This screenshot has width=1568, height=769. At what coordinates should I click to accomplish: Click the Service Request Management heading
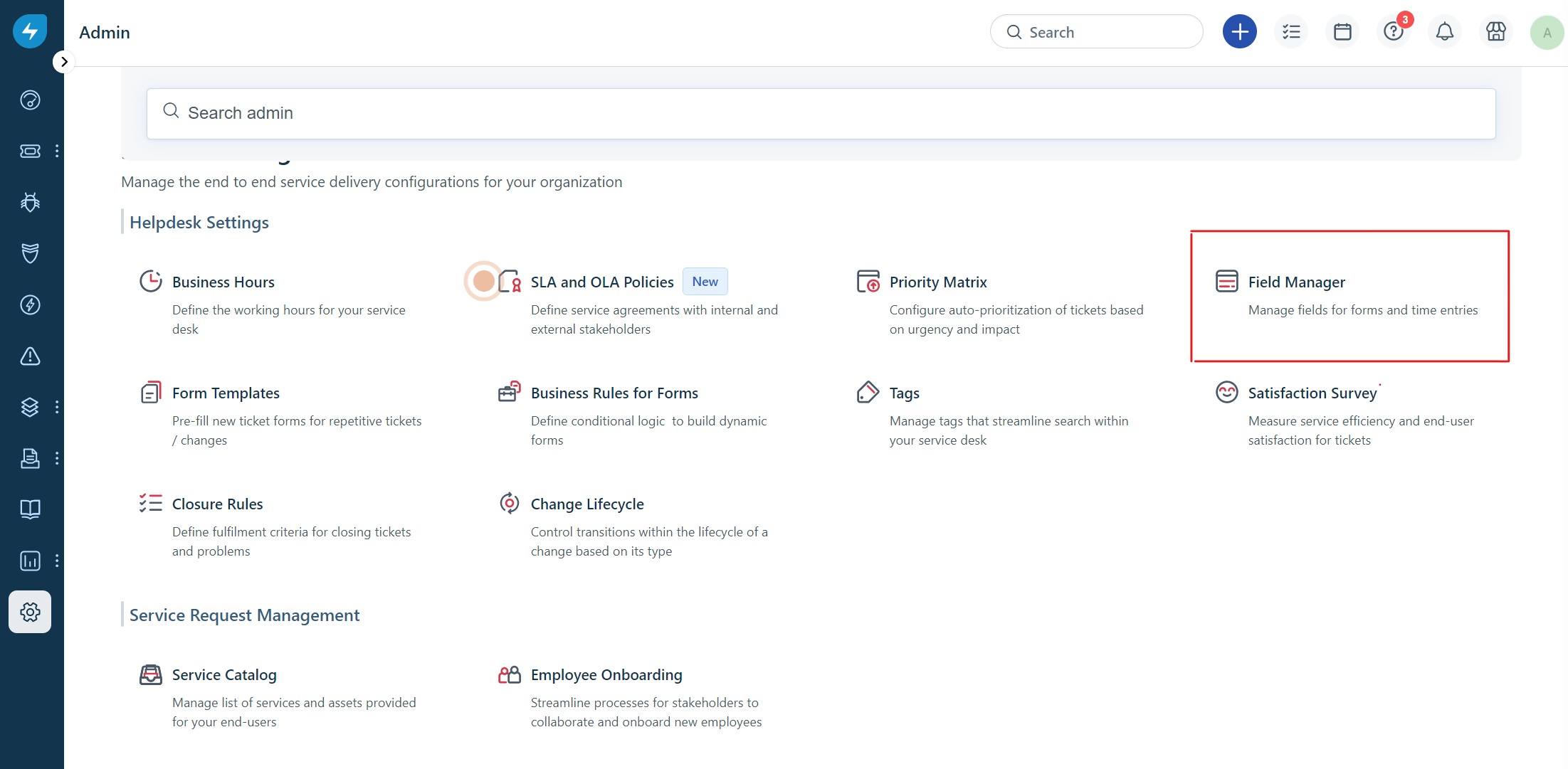[244, 615]
